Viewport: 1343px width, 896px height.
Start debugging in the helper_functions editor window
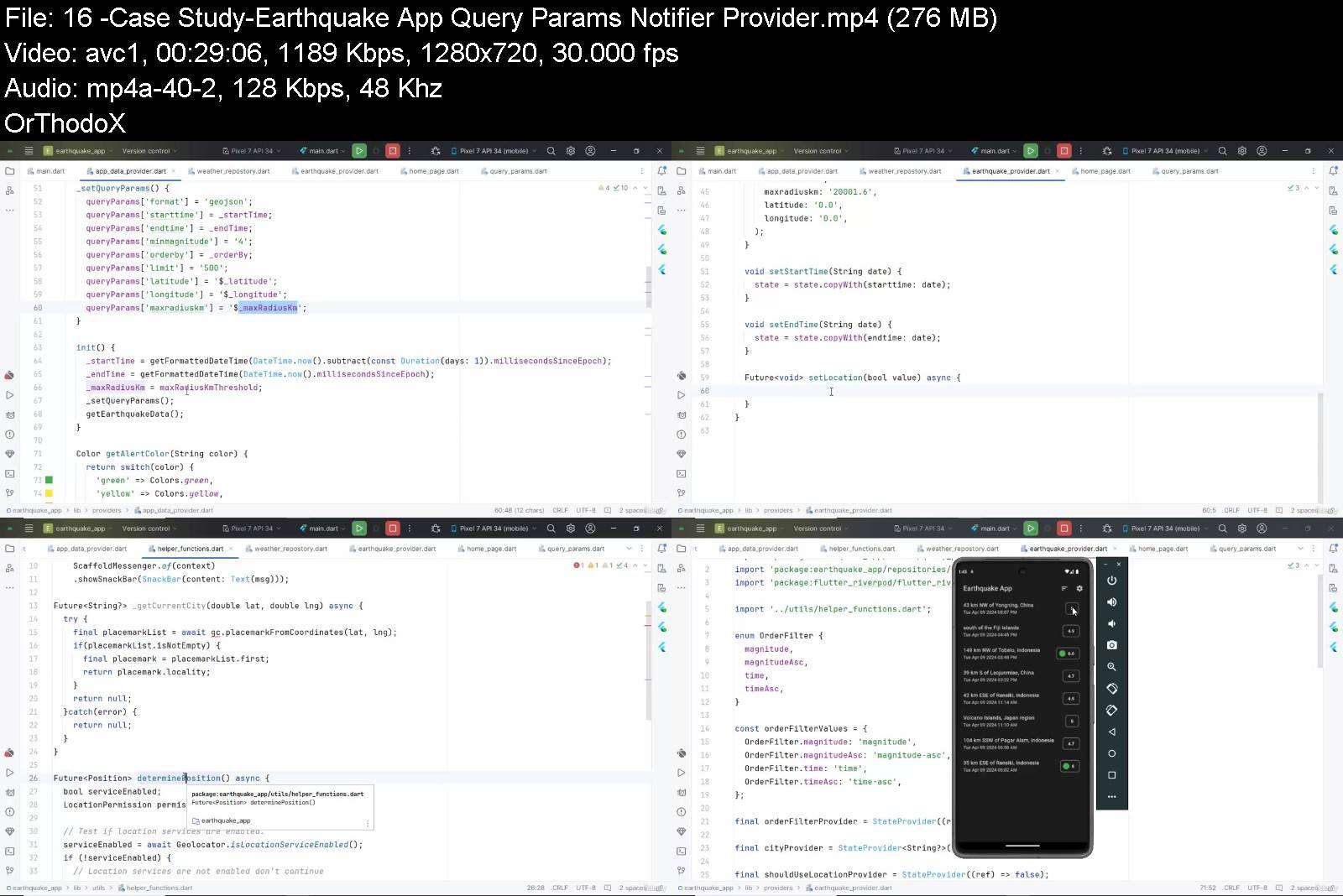point(436,529)
